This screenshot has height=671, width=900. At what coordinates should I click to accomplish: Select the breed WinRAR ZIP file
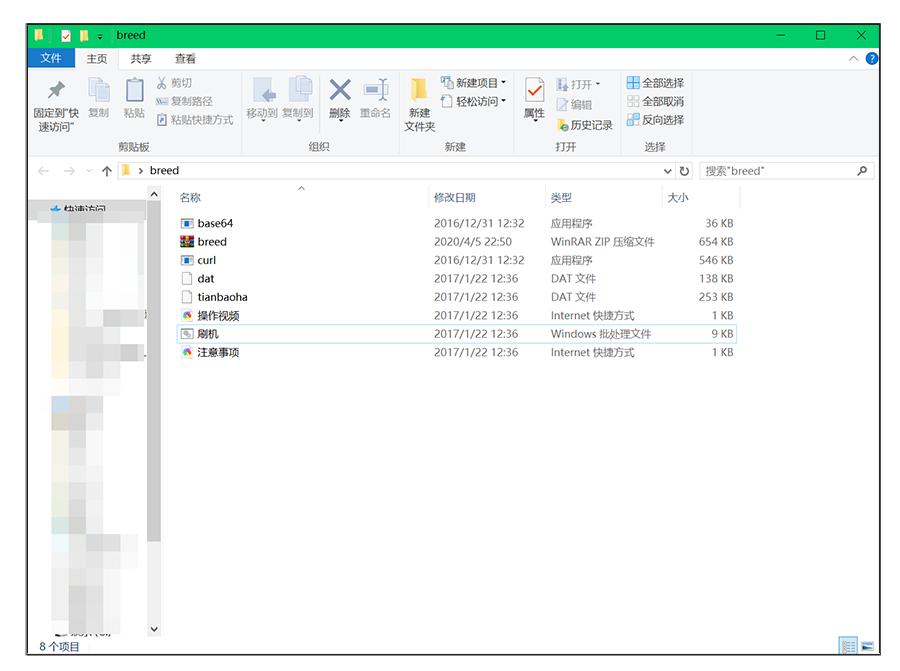(x=456, y=242)
